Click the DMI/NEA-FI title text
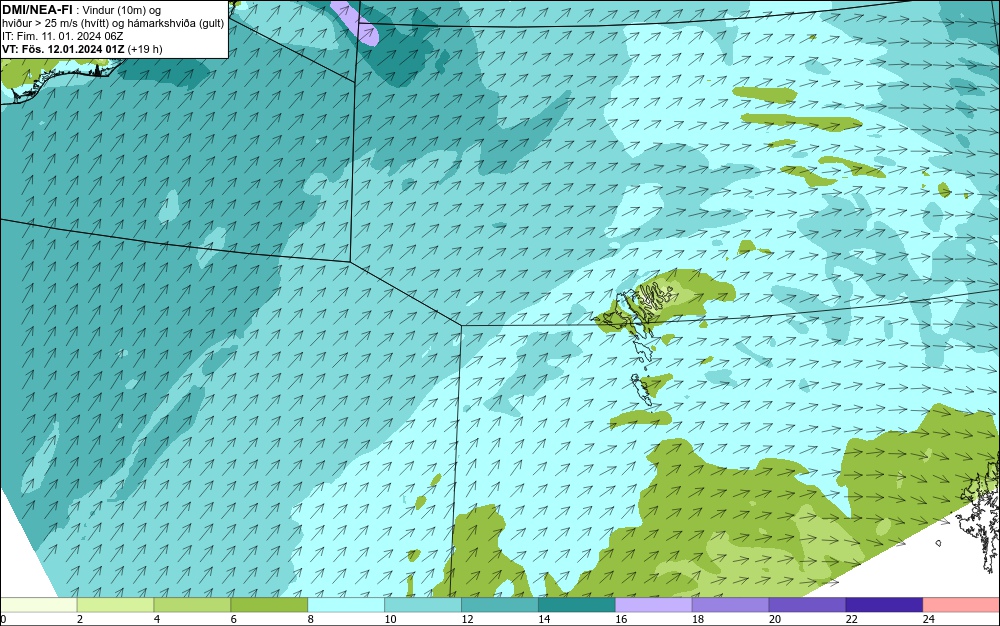The height and width of the screenshot is (626, 1000). pyautogui.click(x=38, y=10)
